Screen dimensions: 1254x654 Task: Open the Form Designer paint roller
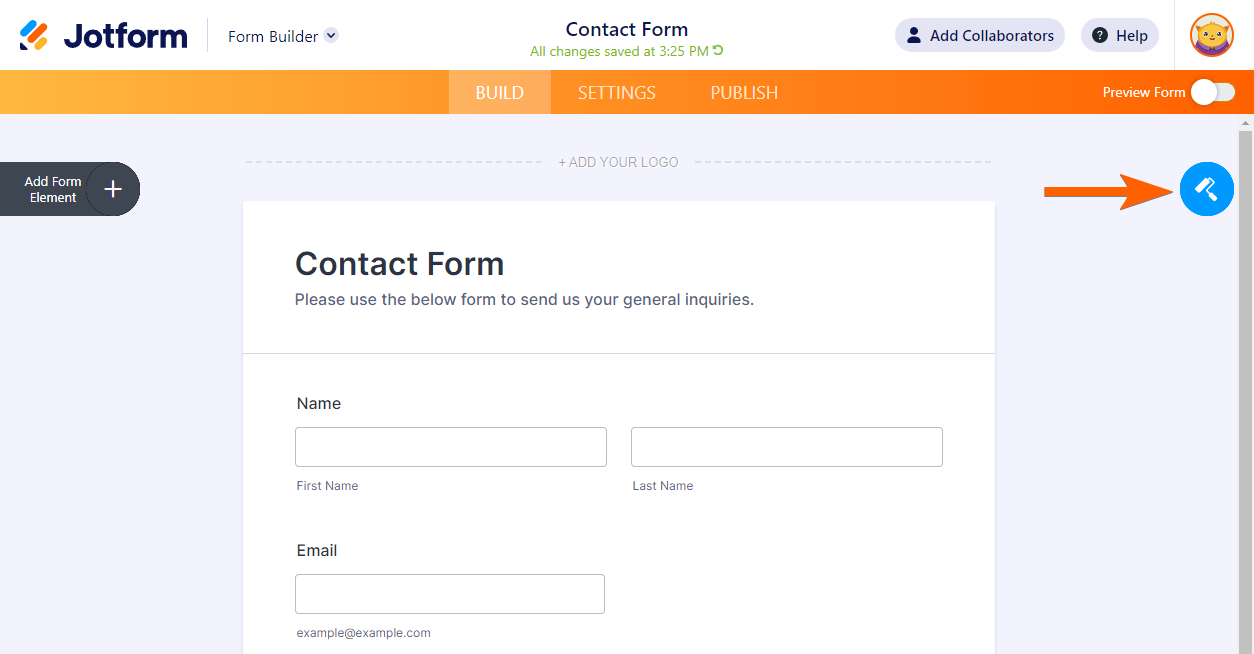pyautogui.click(x=1206, y=189)
